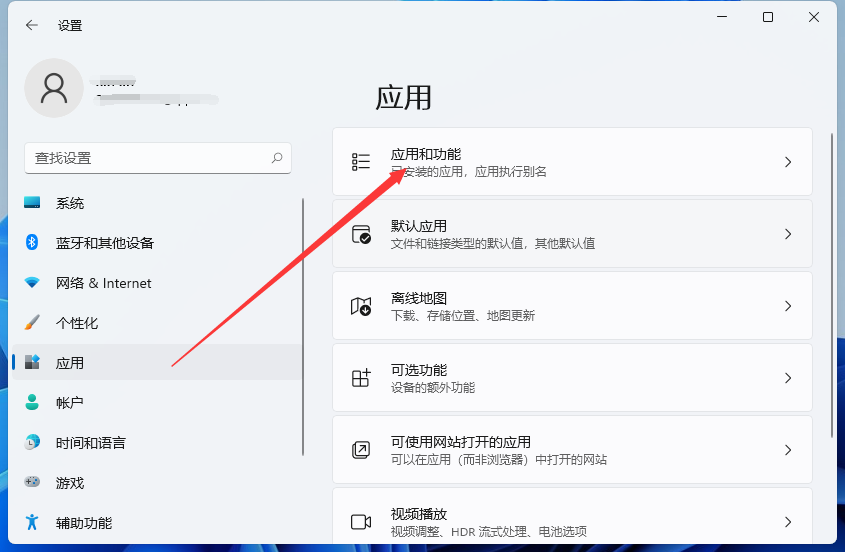Focus the 查找设置 search box
This screenshot has width=845, height=552.
(x=158, y=158)
